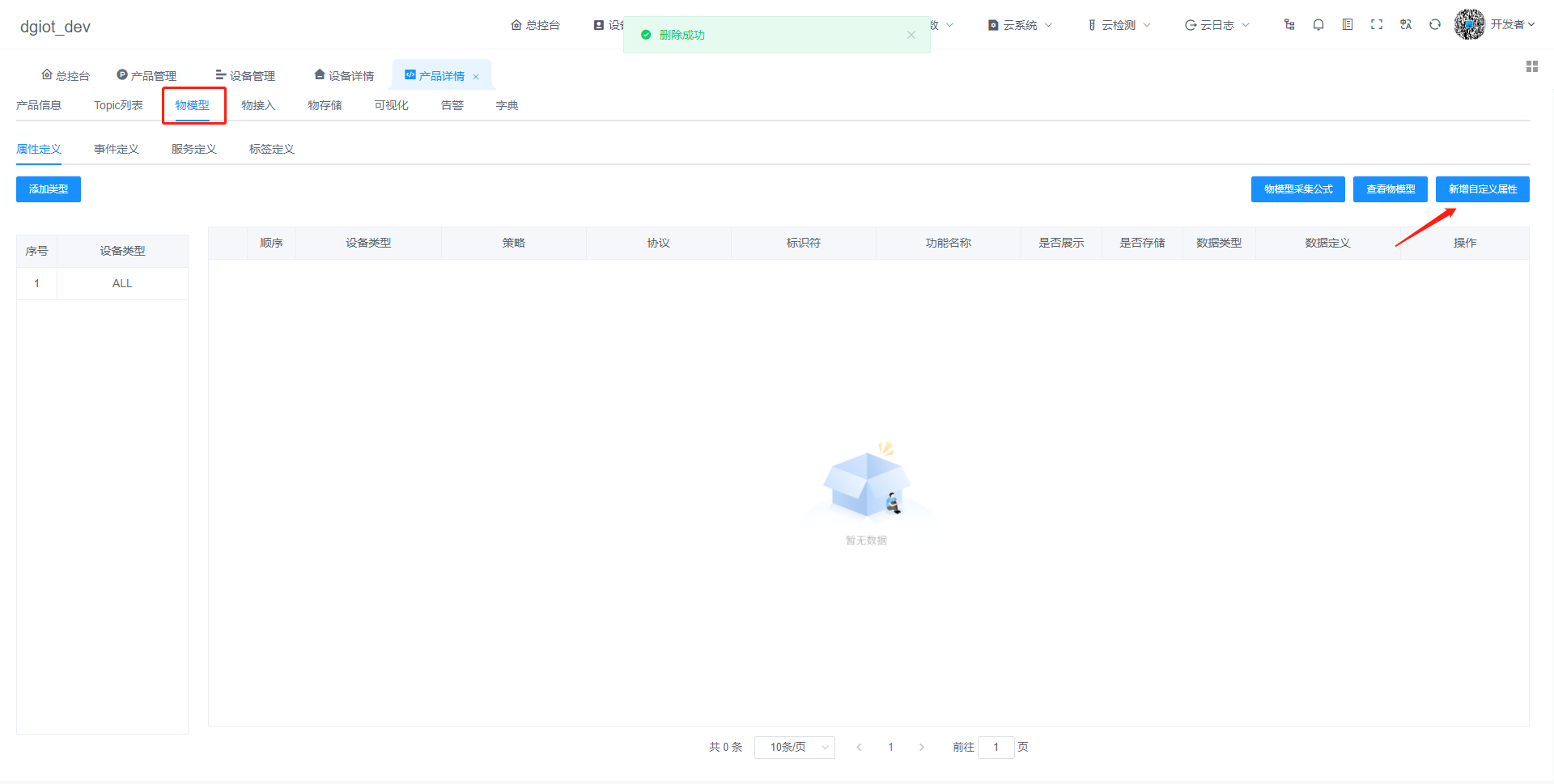Image resolution: width=1554 pixels, height=784 pixels.
Task: Click the 序号 header in the left table
Action: click(36, 251)
